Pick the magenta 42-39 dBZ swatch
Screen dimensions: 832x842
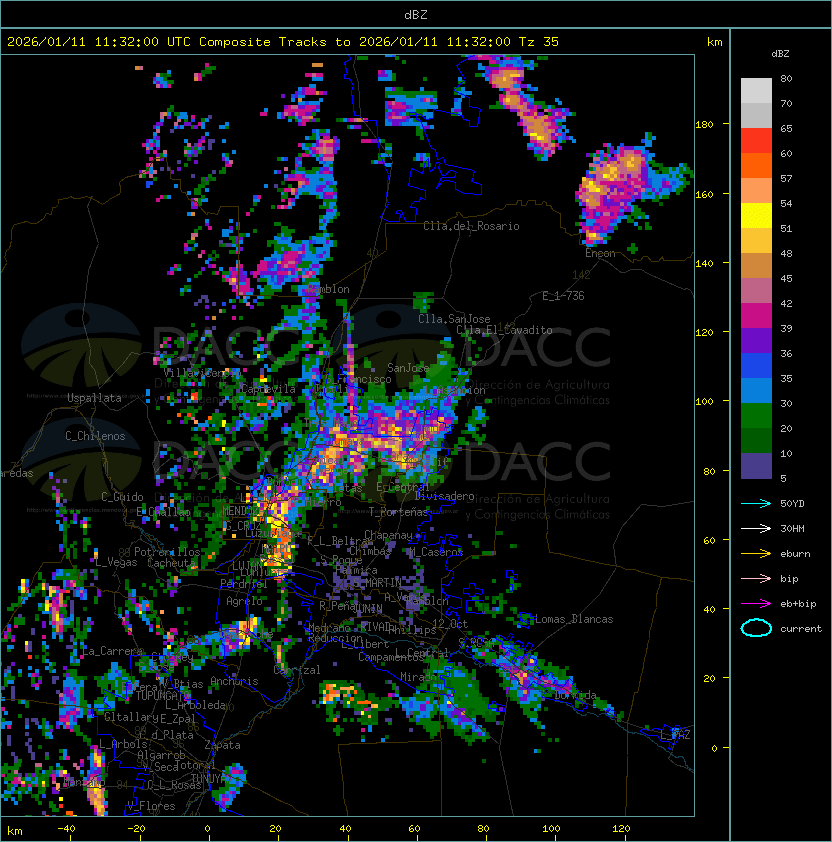pos(756,316)
